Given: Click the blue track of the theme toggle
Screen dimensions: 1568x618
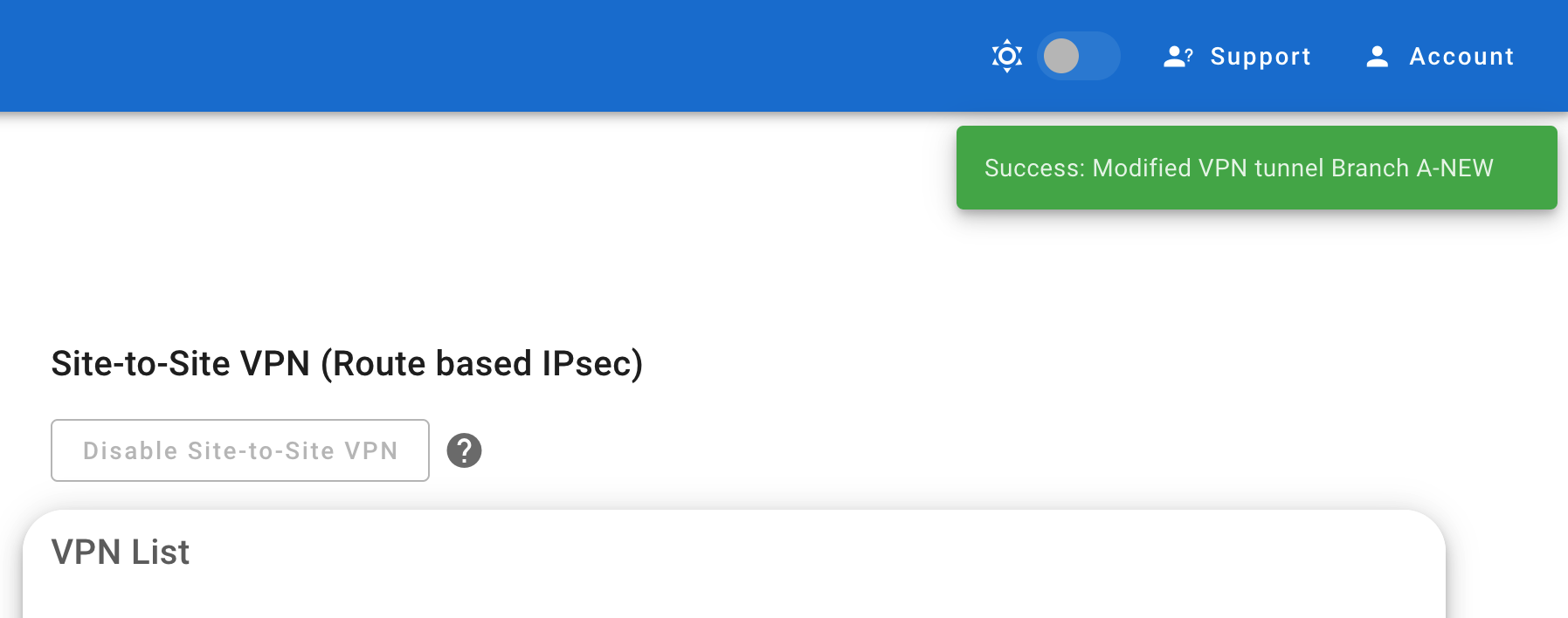Looking at the screenshot, I should (1101, 56).
